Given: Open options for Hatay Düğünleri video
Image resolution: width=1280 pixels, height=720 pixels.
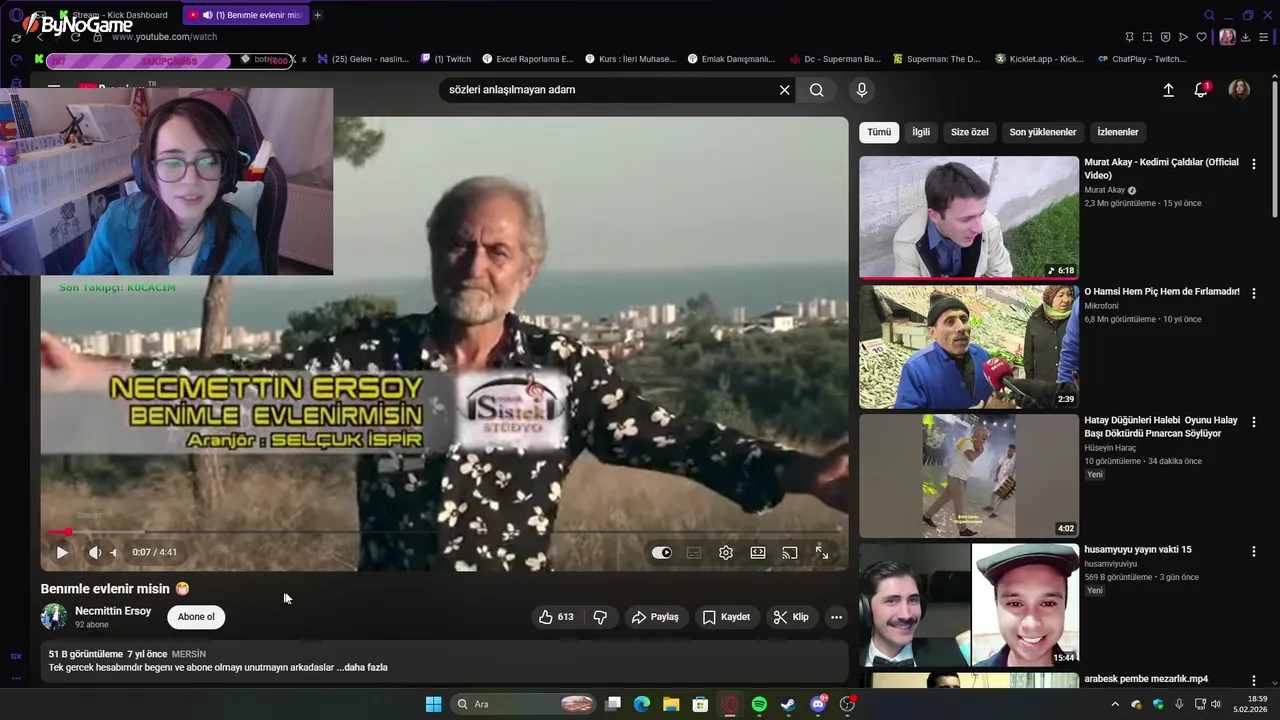Looking at the screenshot, I should click(1254, 421).
